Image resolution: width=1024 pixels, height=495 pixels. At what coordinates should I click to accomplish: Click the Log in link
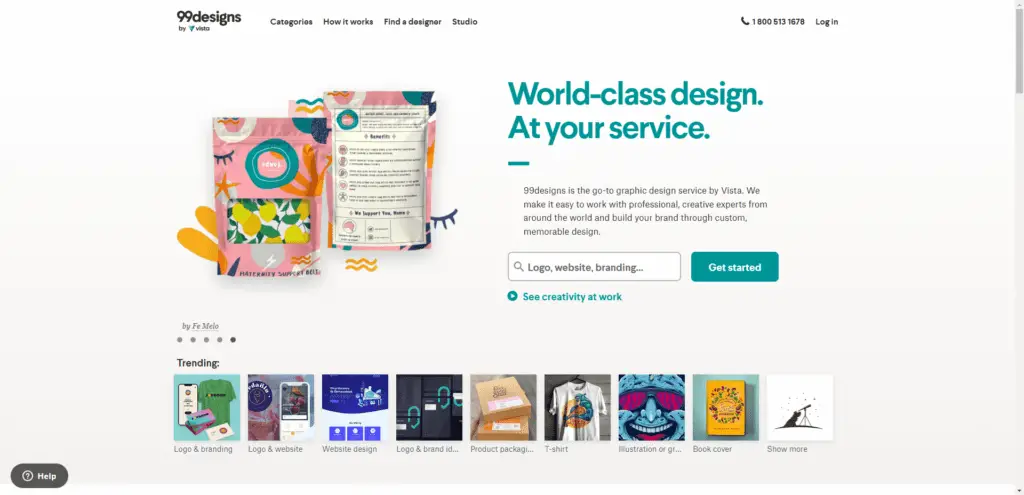coord(826,22)
